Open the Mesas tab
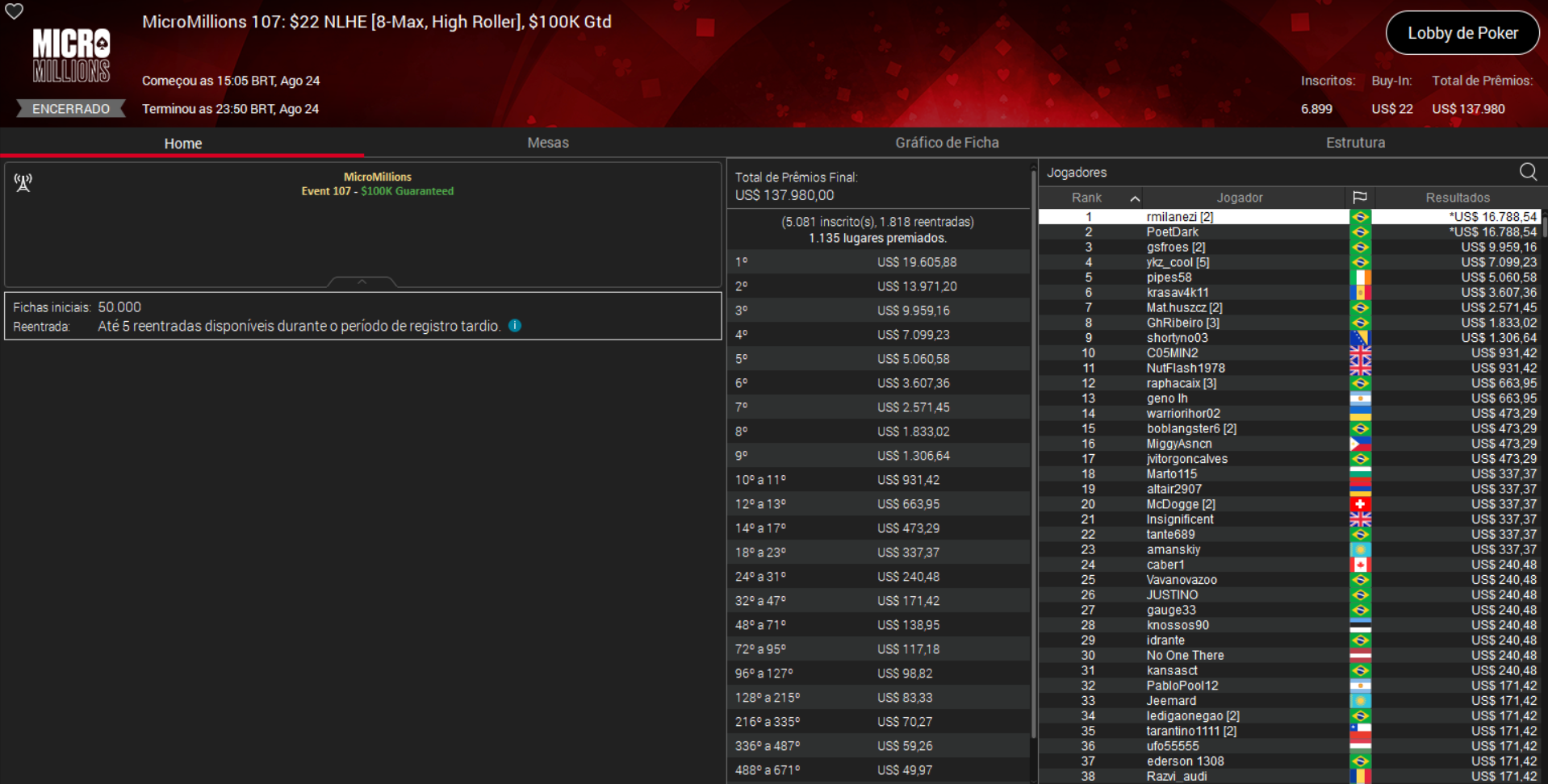Screen dimensions: 1548x784 [x=548, y=143]
